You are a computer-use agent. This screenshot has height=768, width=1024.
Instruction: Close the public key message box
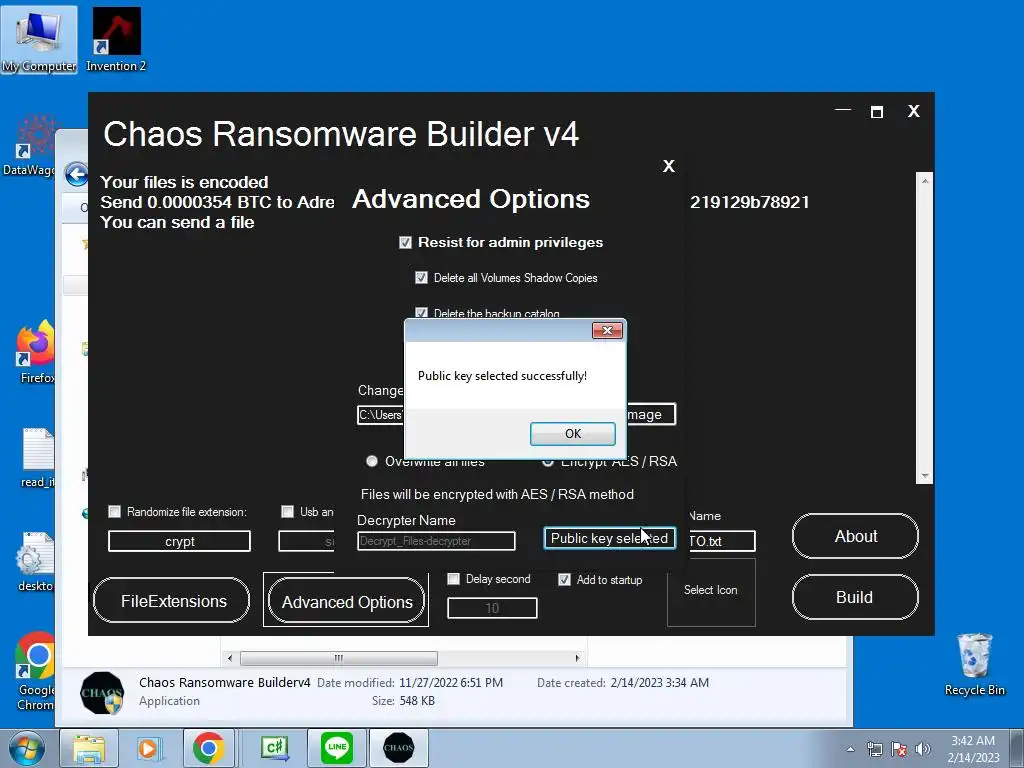coord(607,330)
